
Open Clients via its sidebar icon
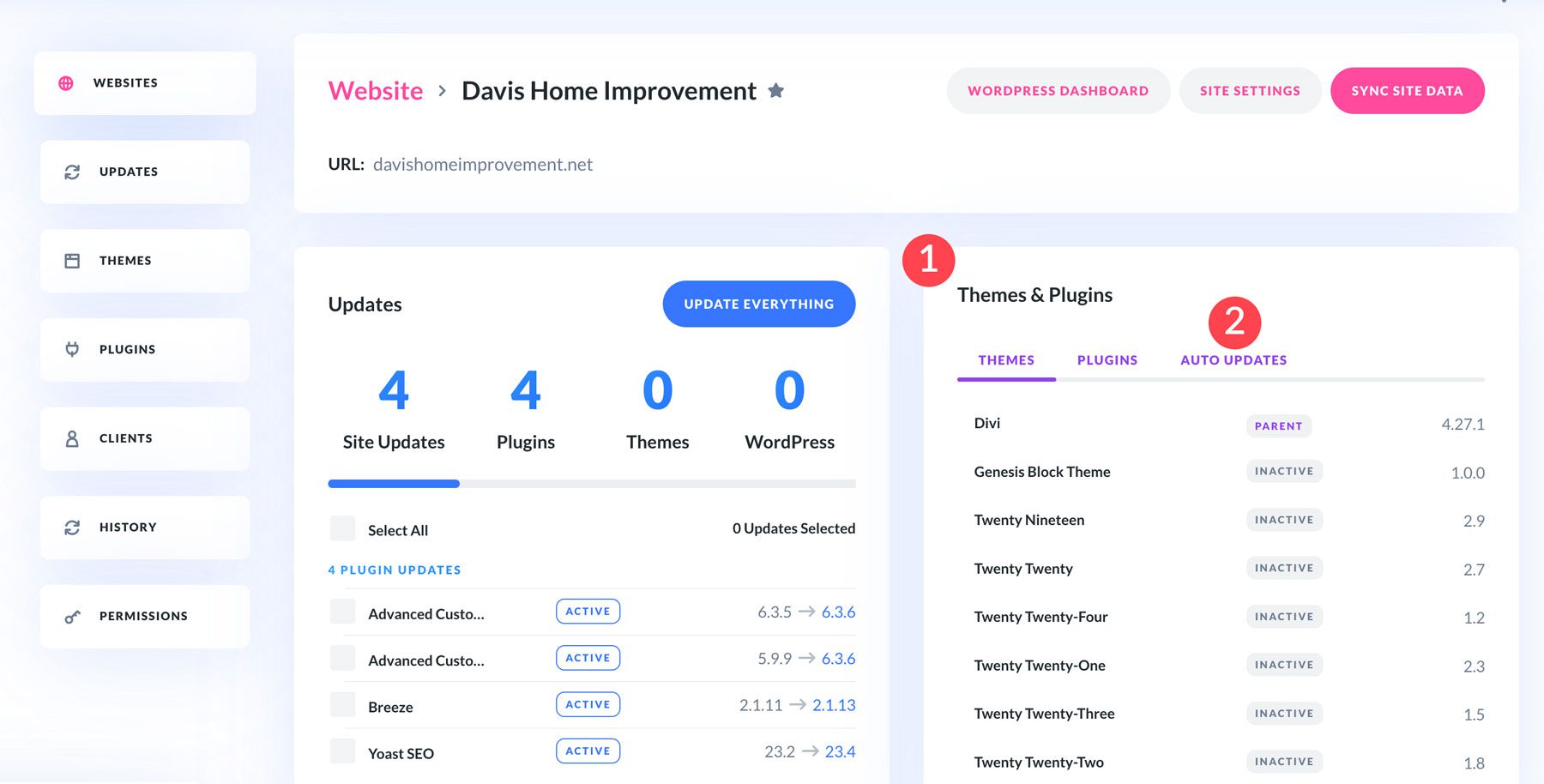[x=71, y=438]
